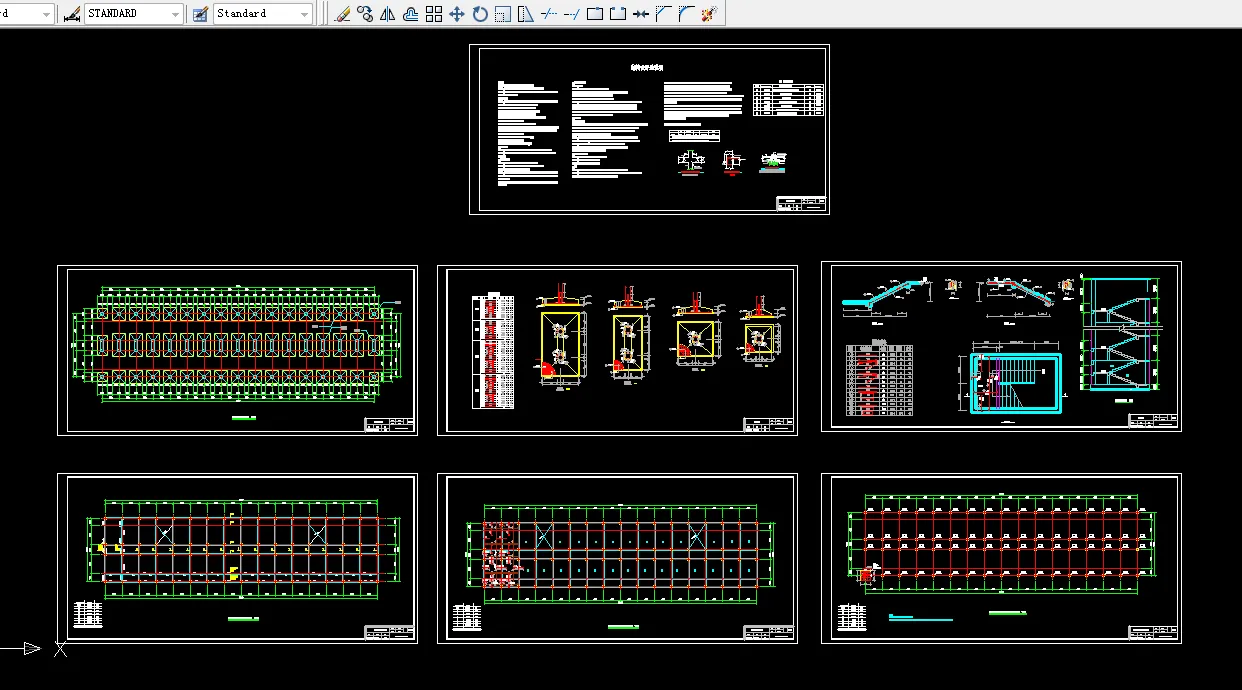Select the Break at Point tool
Image resolution: width=1242 pixels, height=690 pixels.
tap(595, 14)
